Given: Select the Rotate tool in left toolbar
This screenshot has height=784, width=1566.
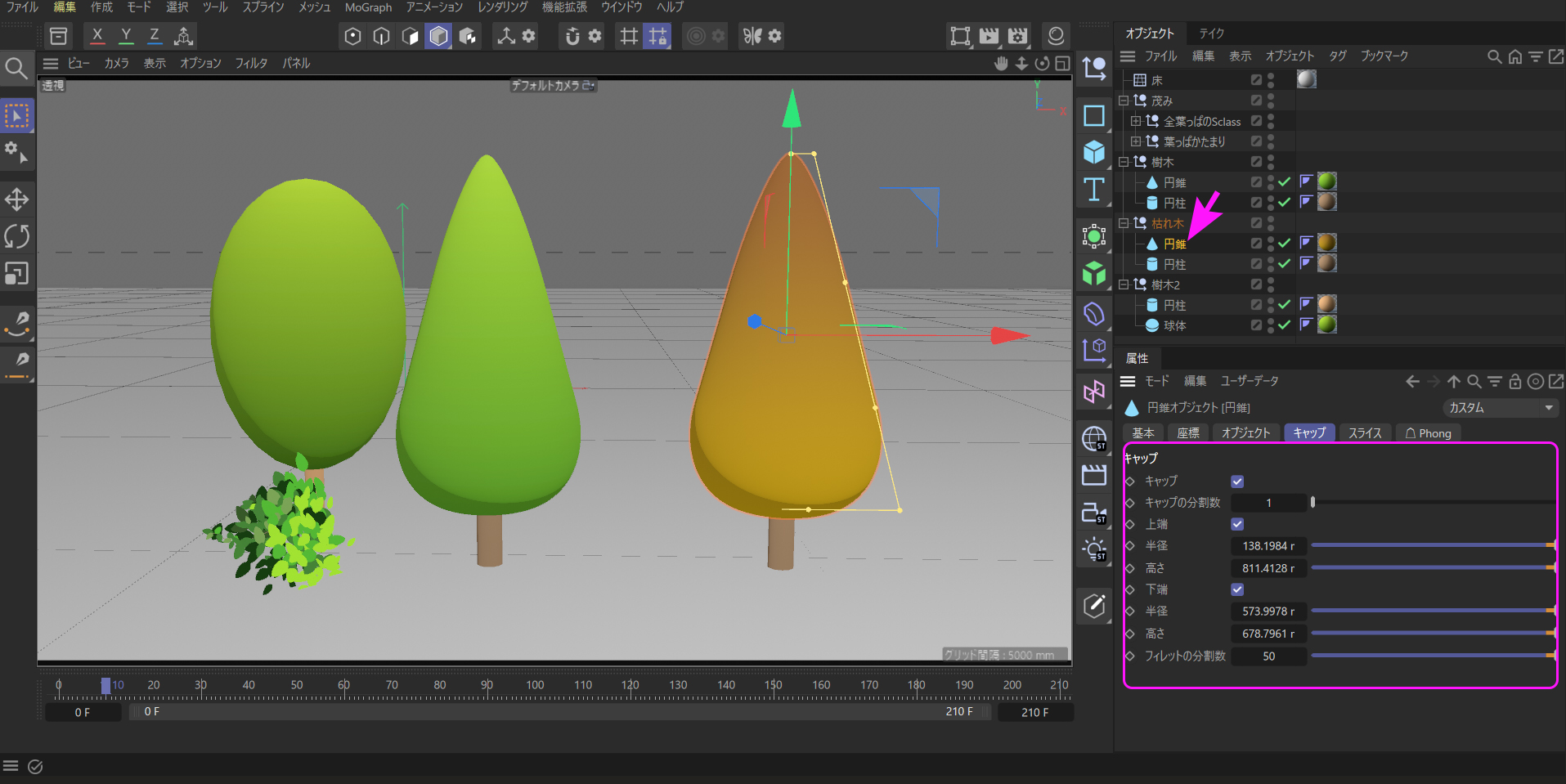Looking at the screenshot, I should pyautogui.click(x=16, y=236).
